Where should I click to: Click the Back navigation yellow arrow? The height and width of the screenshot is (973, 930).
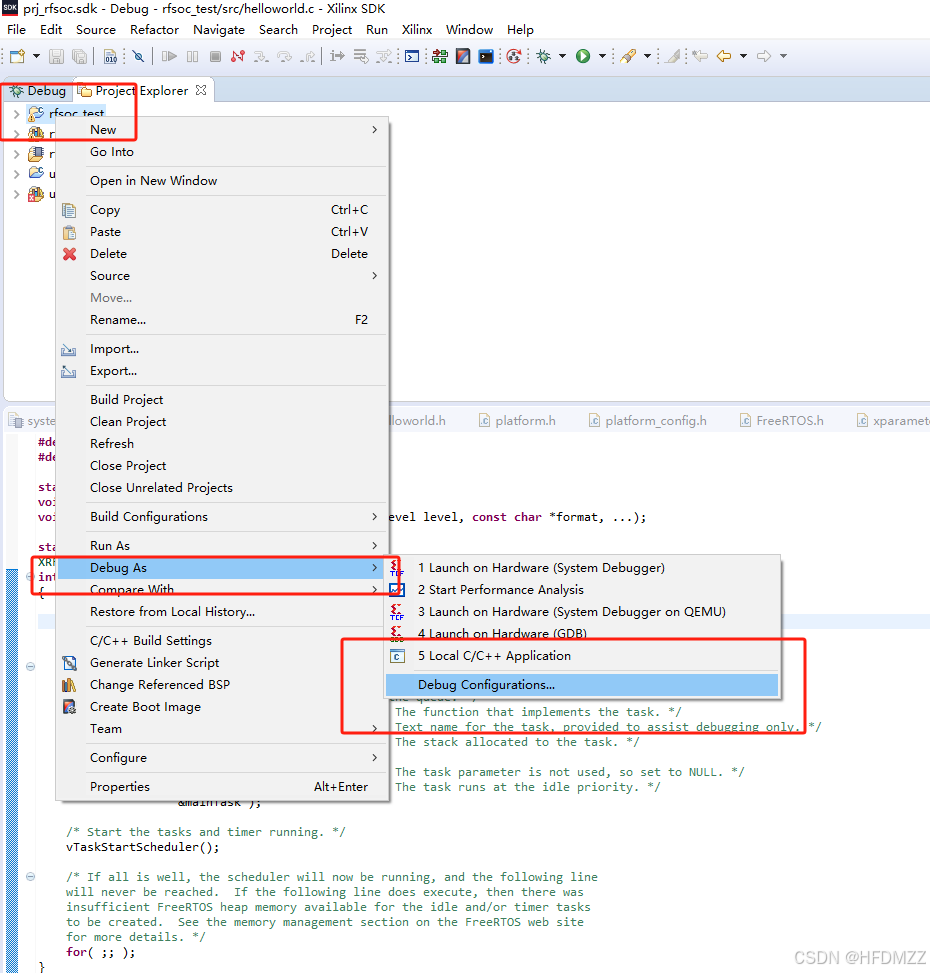point(724,56)
